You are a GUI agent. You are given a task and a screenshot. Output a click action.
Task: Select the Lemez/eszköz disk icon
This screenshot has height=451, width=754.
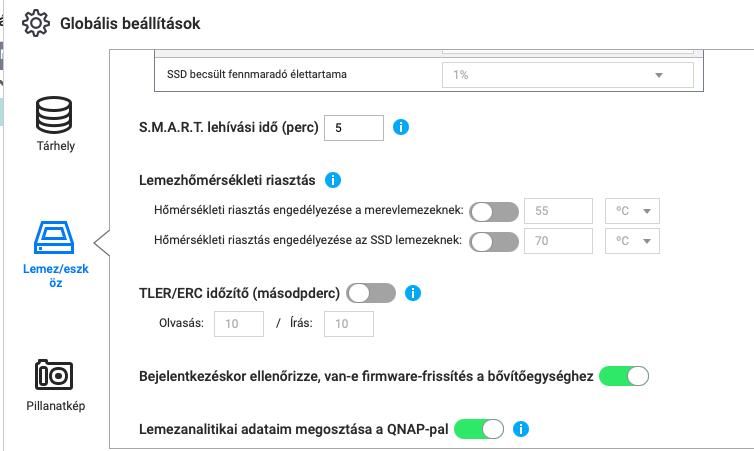click(50, 238)
